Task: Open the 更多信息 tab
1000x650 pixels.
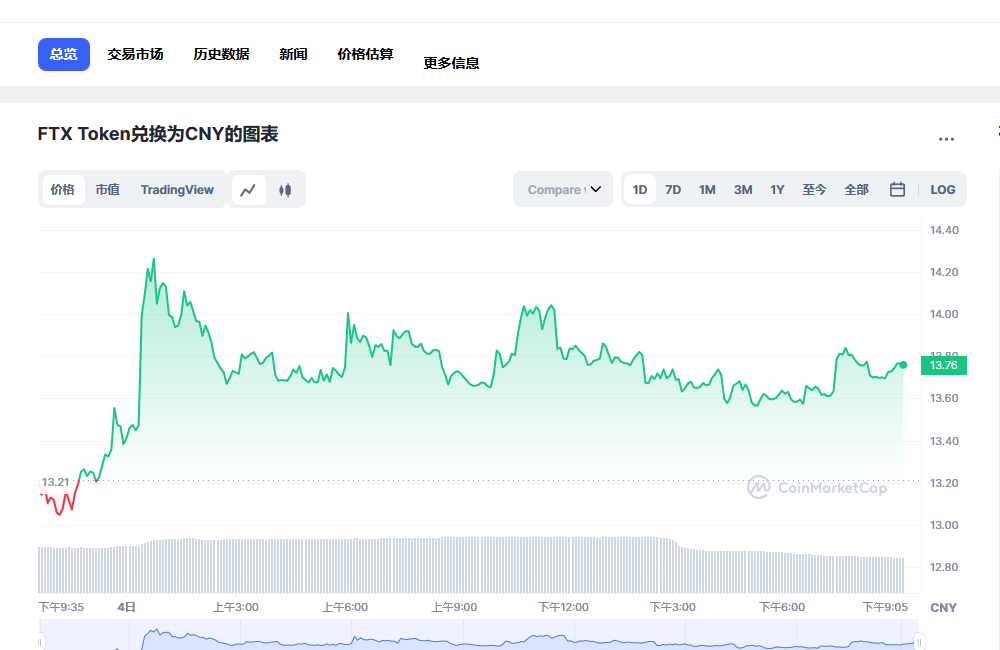Action: point(452,63)
